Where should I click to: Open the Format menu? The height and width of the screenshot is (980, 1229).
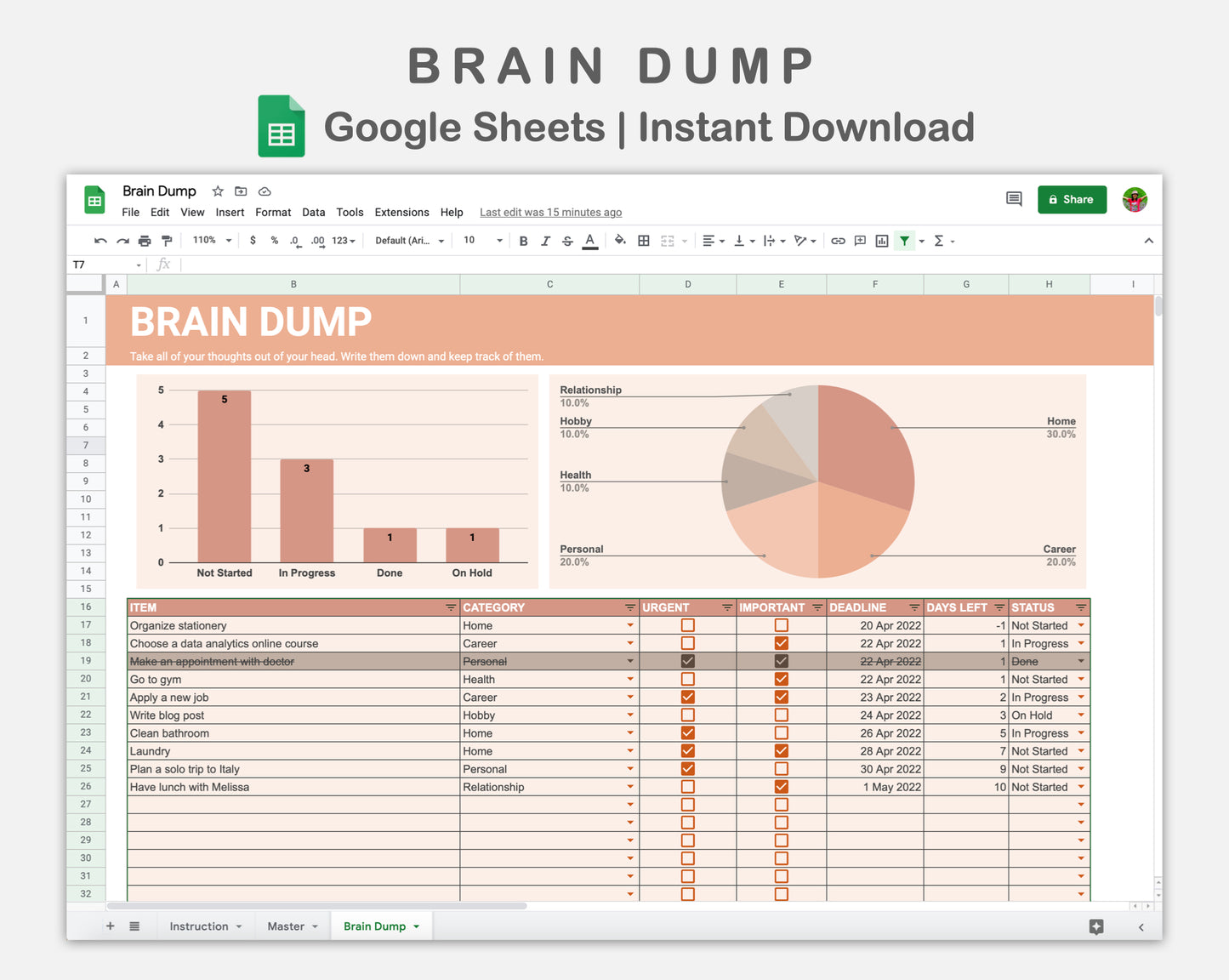pyautogui.click(x=273, y=212)
